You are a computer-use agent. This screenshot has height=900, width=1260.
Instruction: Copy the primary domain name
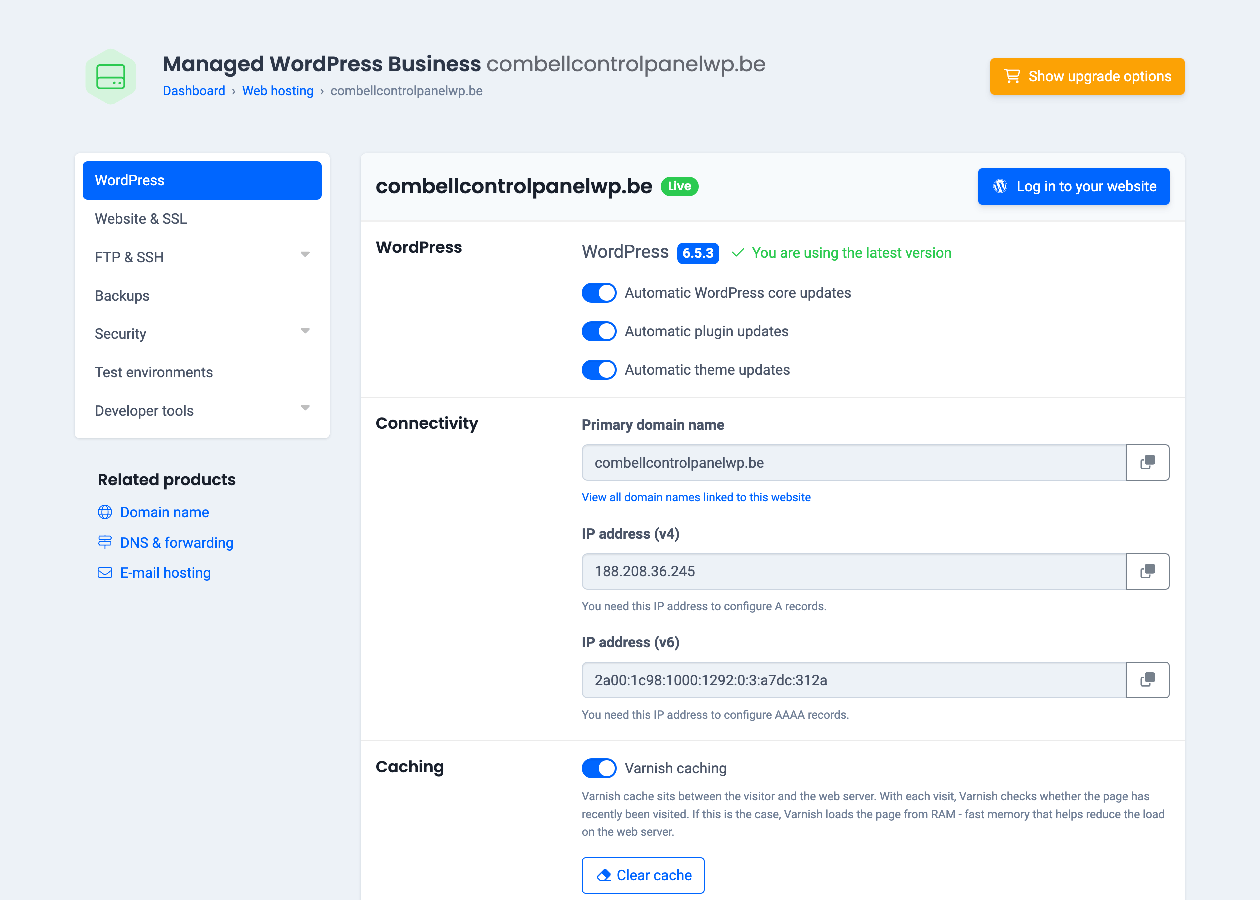tap(1148, 463)
